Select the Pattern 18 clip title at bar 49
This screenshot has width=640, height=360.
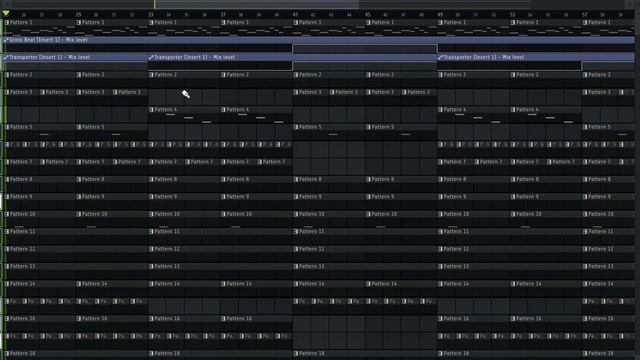456,353
